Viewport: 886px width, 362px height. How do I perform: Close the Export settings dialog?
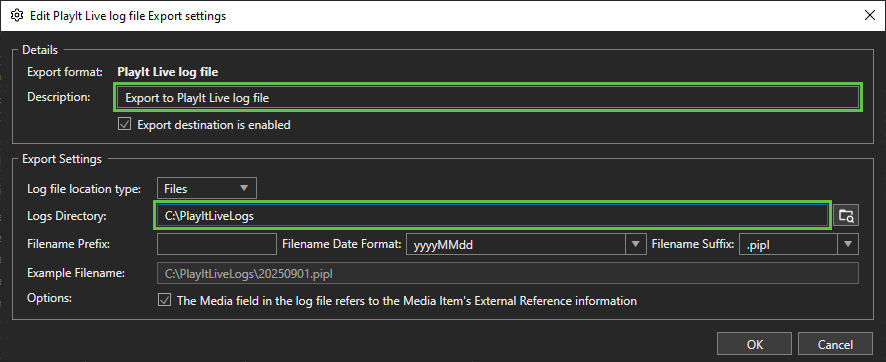coord(870,16)
